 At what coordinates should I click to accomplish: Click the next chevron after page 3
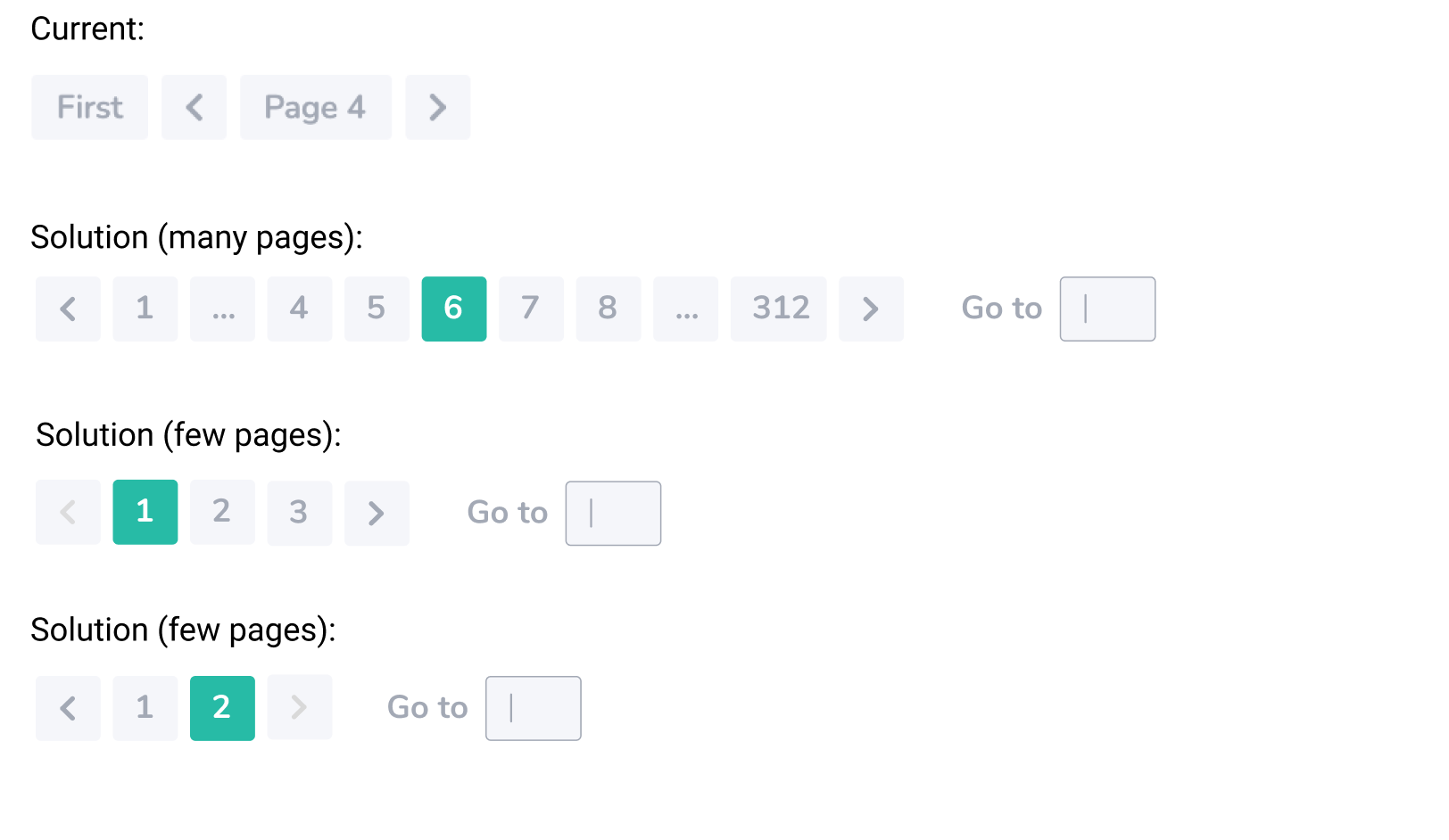[377, 513]
